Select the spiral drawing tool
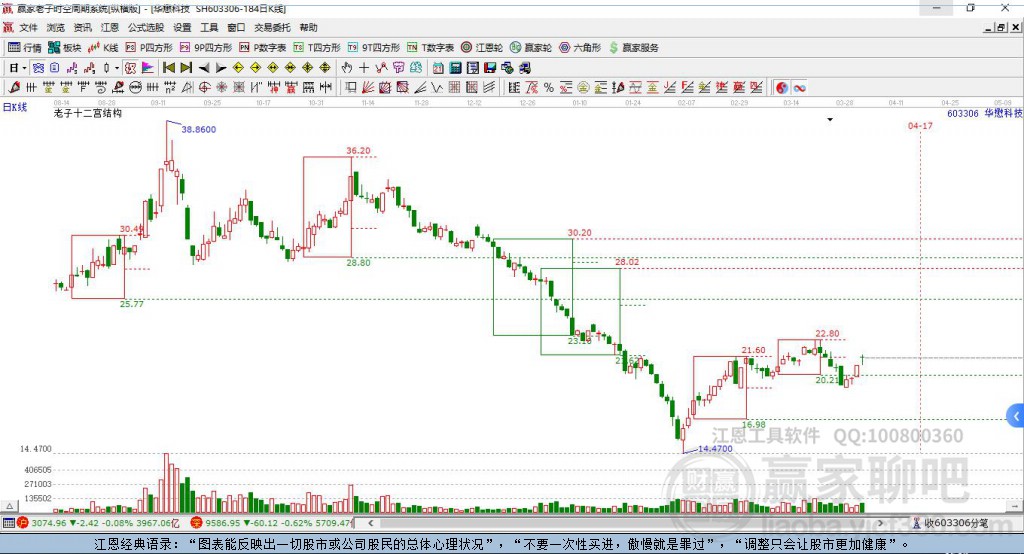 tap(101, 88)
